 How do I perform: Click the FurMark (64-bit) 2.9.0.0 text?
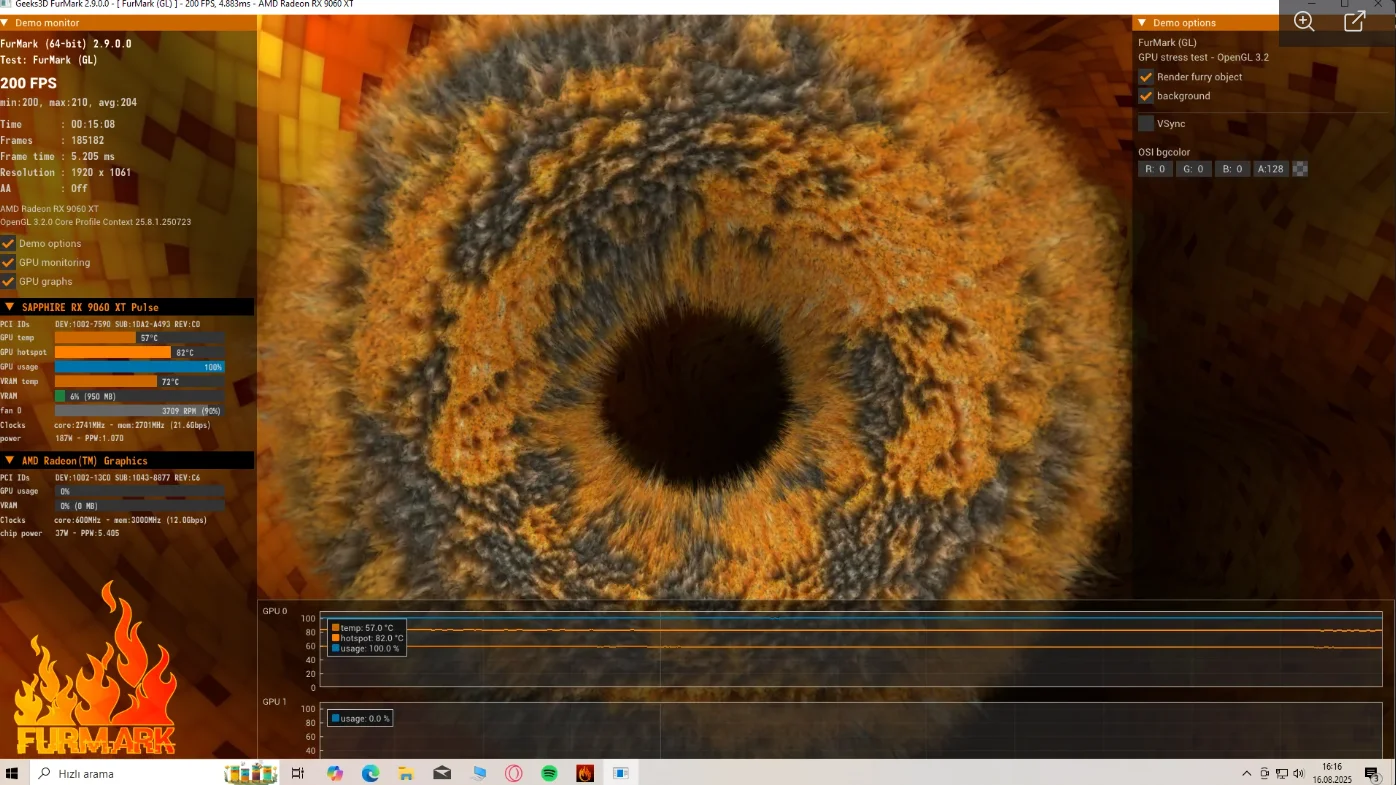point(66,44)
